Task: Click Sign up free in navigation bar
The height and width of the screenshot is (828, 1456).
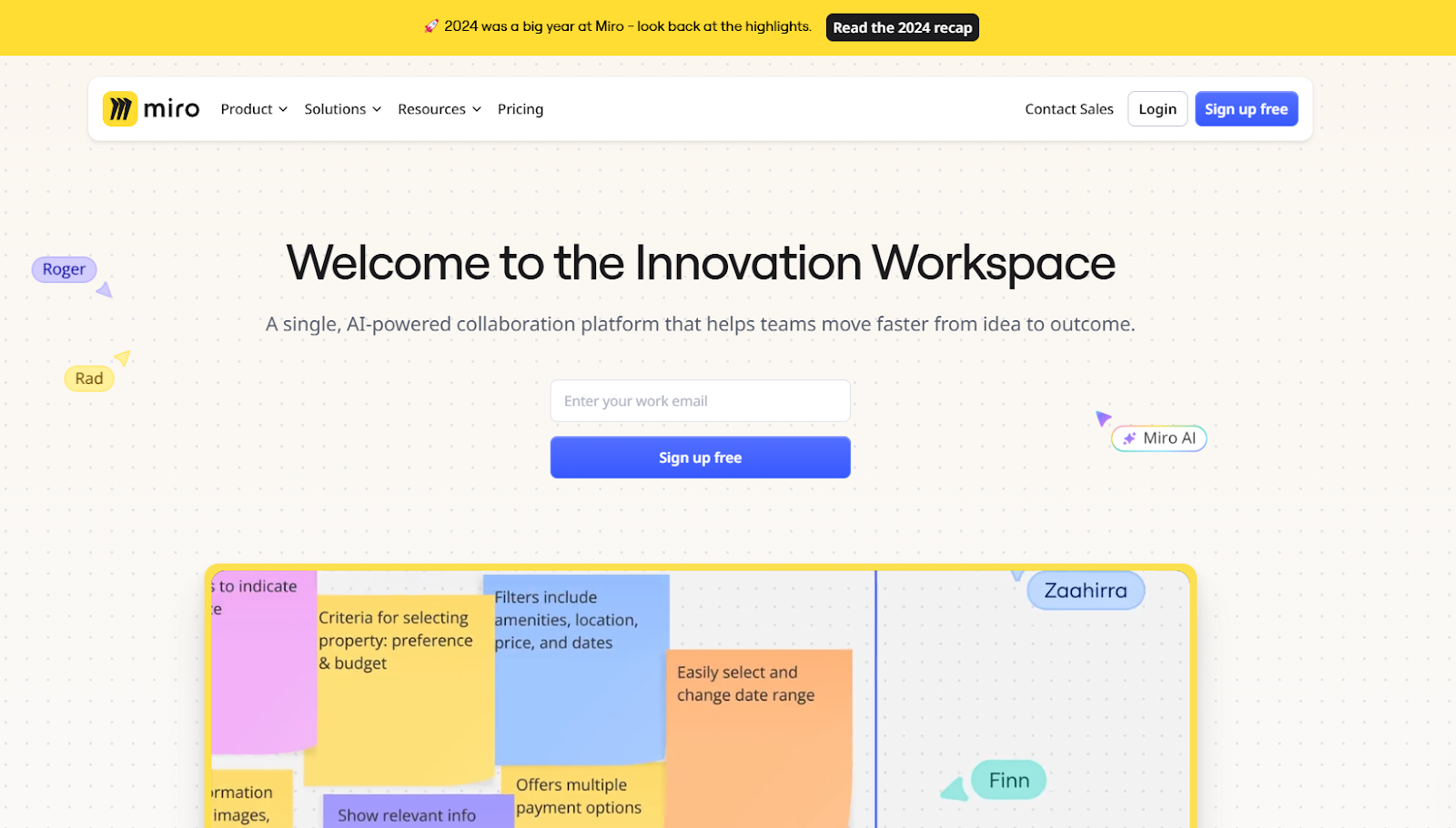Action: pyautogui.click(x=1247, y=109)
